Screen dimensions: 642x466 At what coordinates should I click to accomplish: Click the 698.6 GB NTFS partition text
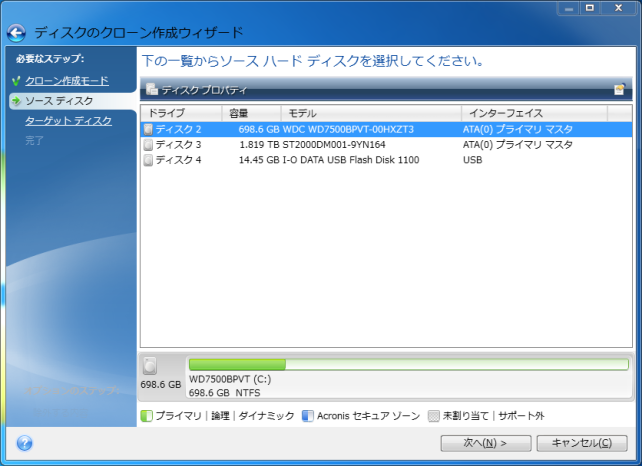tap(224, 393)
